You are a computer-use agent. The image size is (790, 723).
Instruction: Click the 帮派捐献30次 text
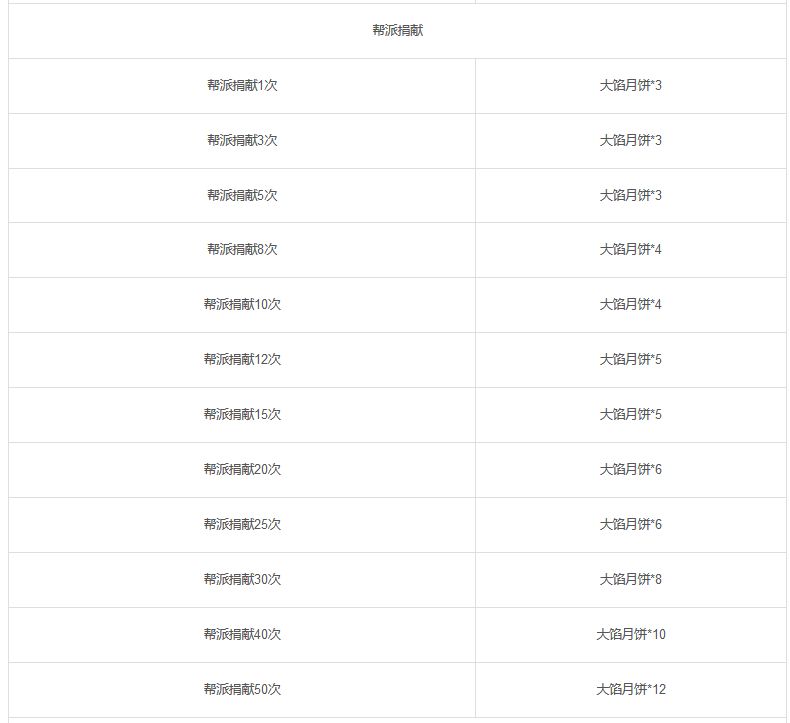(242, 579)
